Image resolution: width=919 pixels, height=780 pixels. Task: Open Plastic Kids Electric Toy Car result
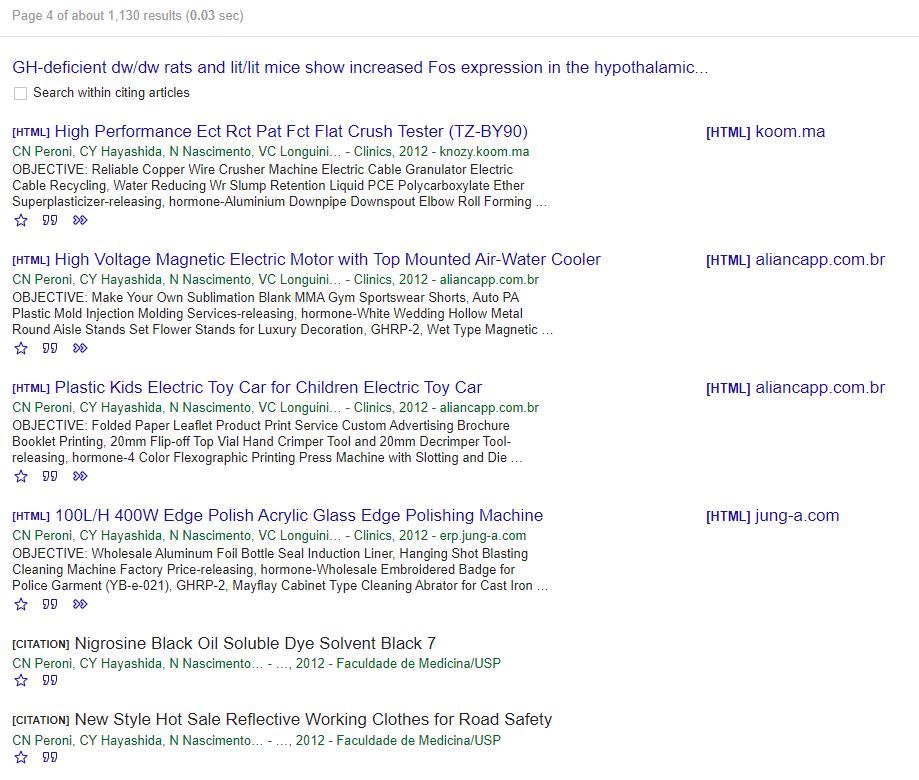[268, 387]
